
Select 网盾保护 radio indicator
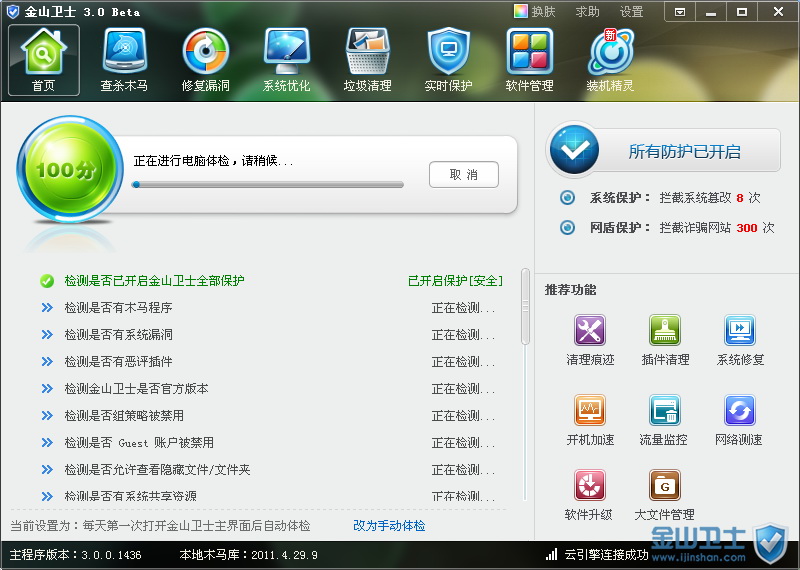coord(567,228)
